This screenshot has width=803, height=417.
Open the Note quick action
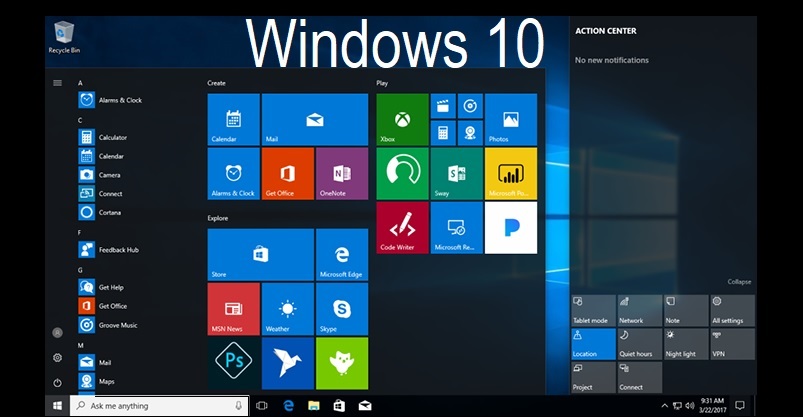tap(686, 310)
